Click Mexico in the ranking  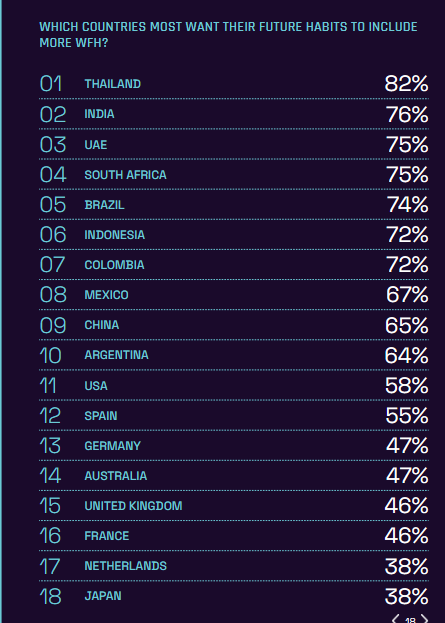(x=106, y=295)
